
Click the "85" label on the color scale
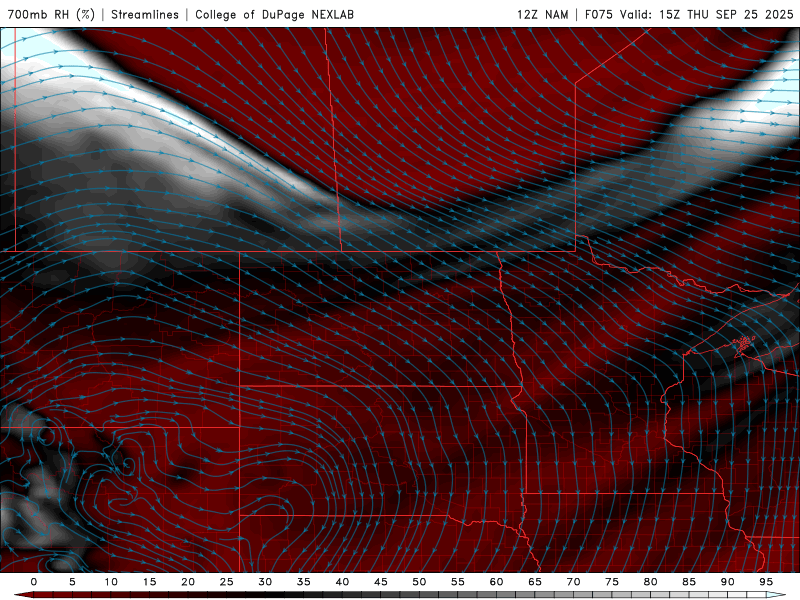(x=689, y=582)
